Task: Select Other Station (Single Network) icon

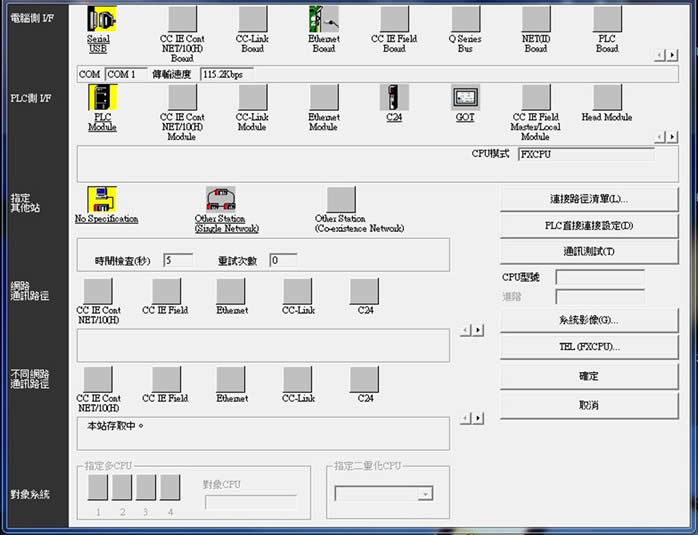Action: point(220,199)
